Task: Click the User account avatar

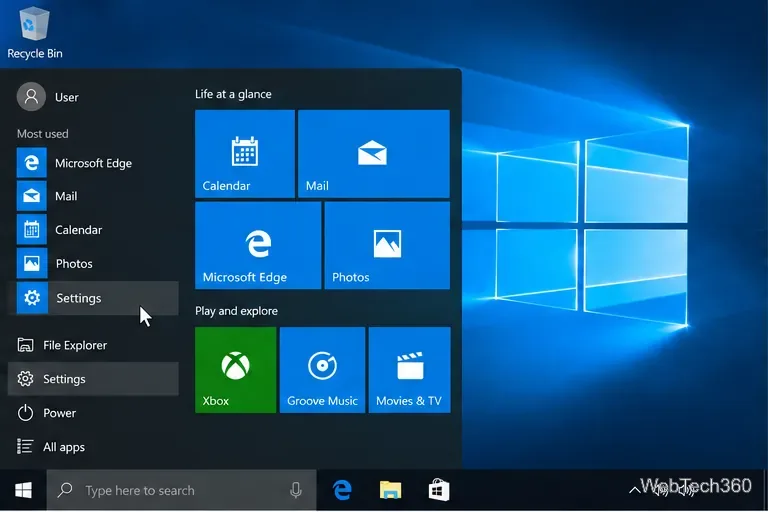Action: pyautogui.click(x=31, y=97)
